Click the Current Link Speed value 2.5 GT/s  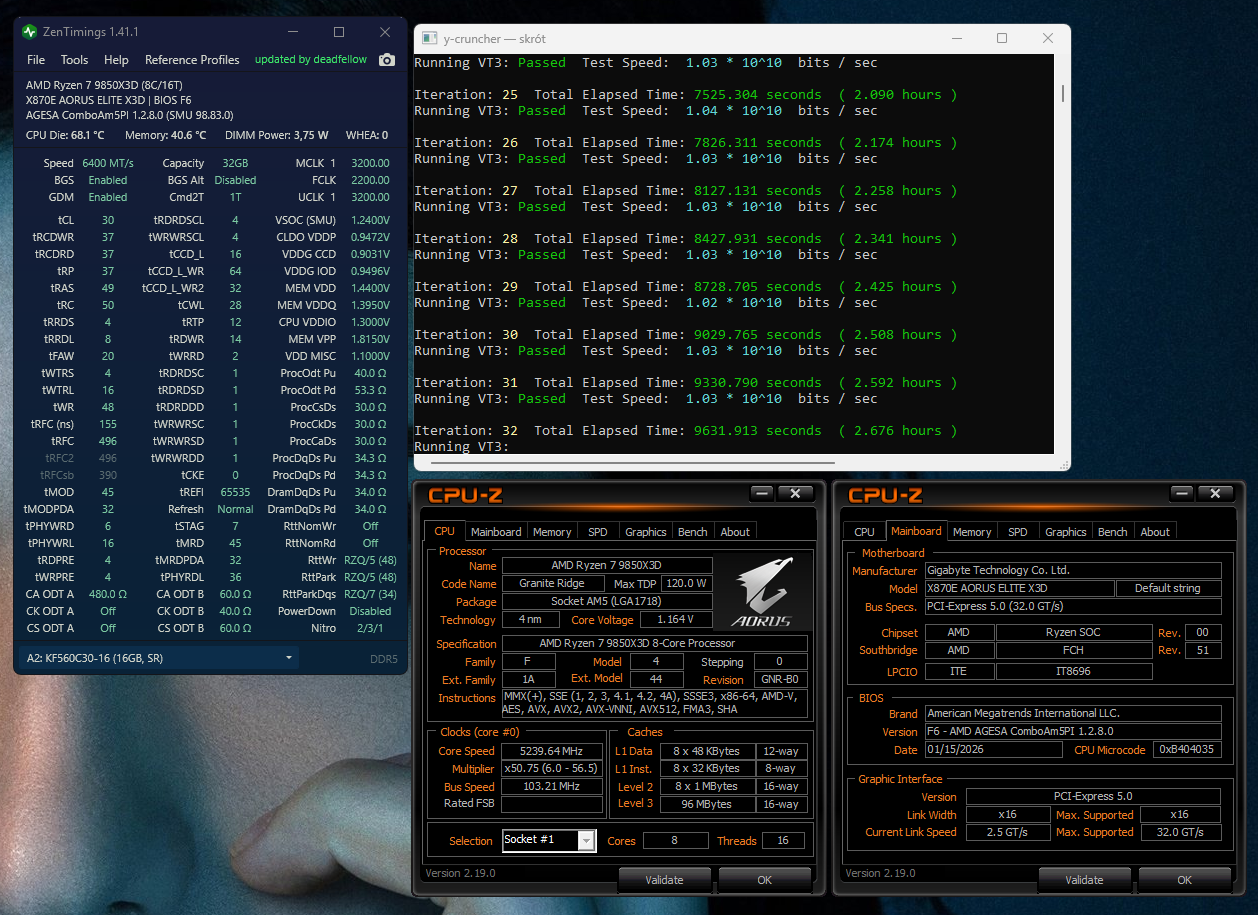coord(1009,832)
